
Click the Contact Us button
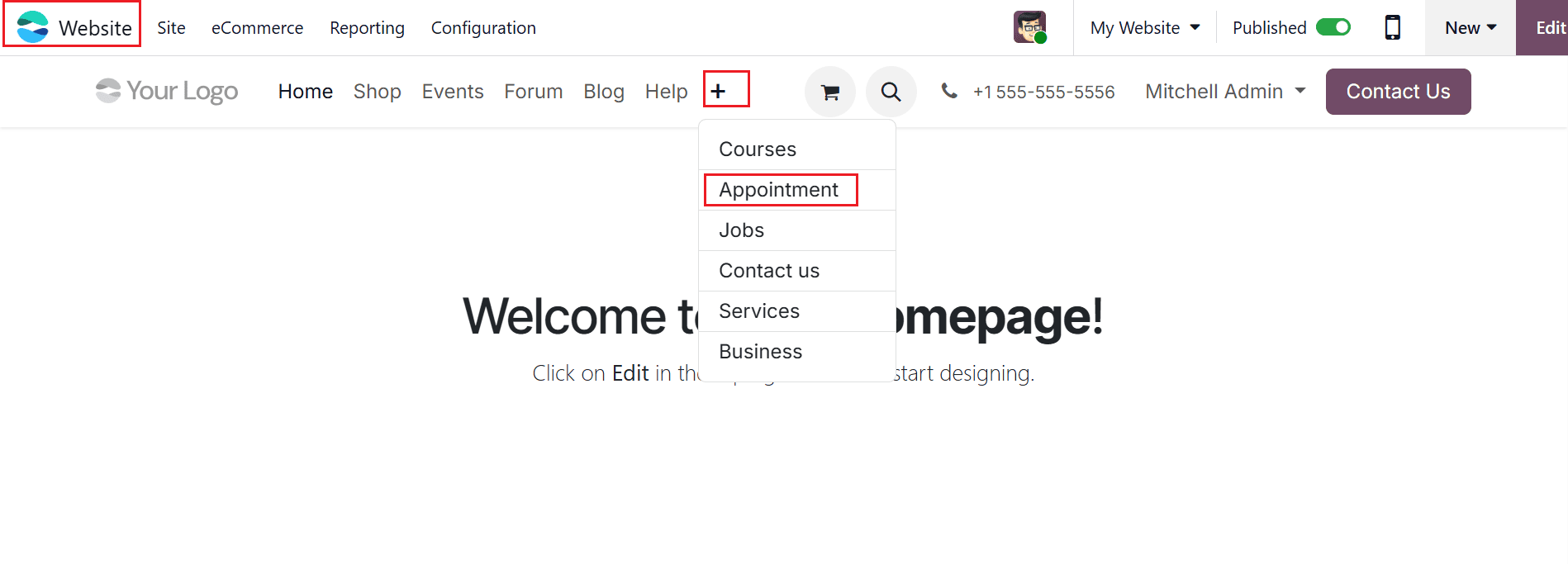tap(1397, 91)
